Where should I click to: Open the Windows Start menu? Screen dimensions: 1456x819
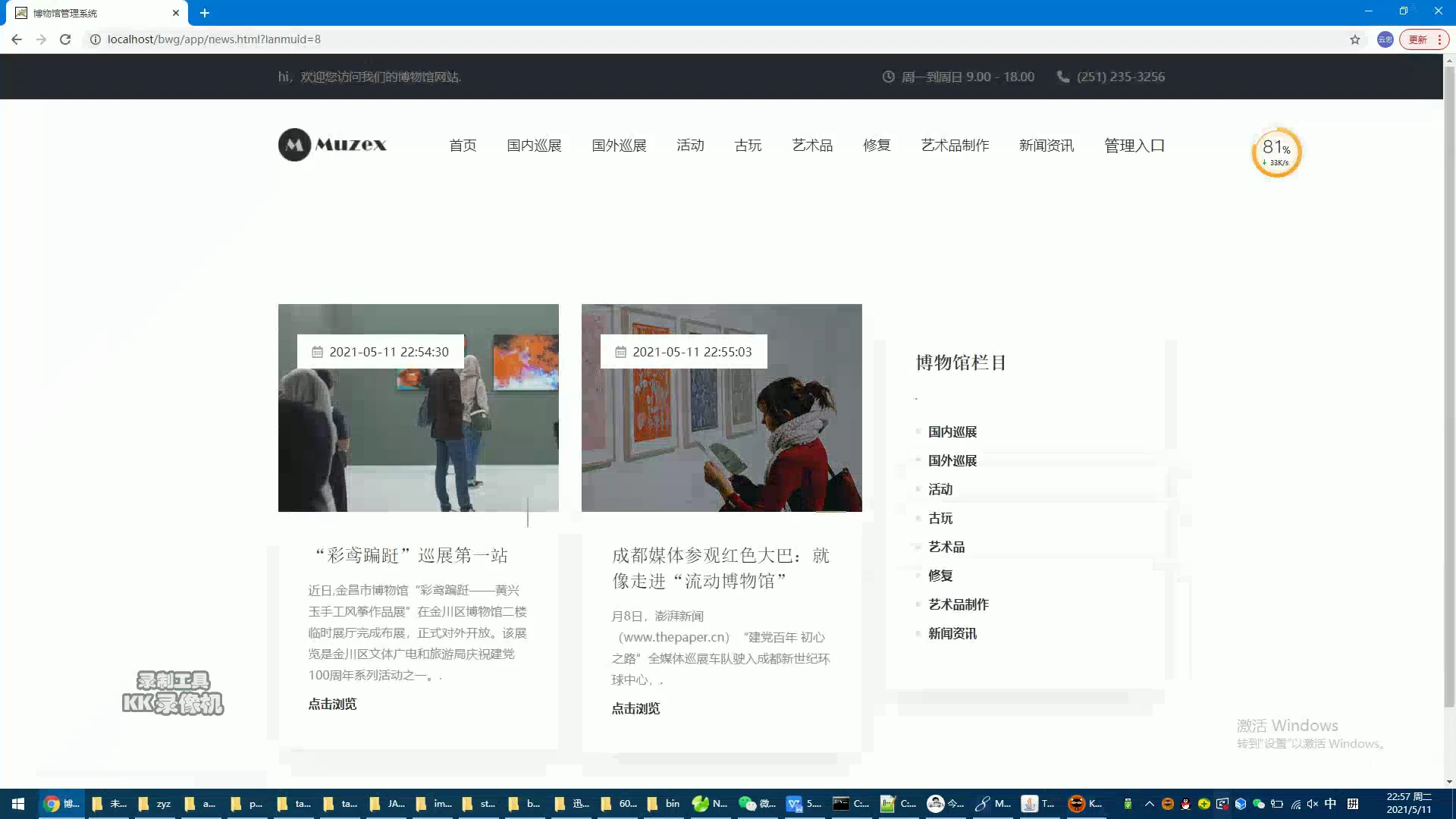click(18, 804)
